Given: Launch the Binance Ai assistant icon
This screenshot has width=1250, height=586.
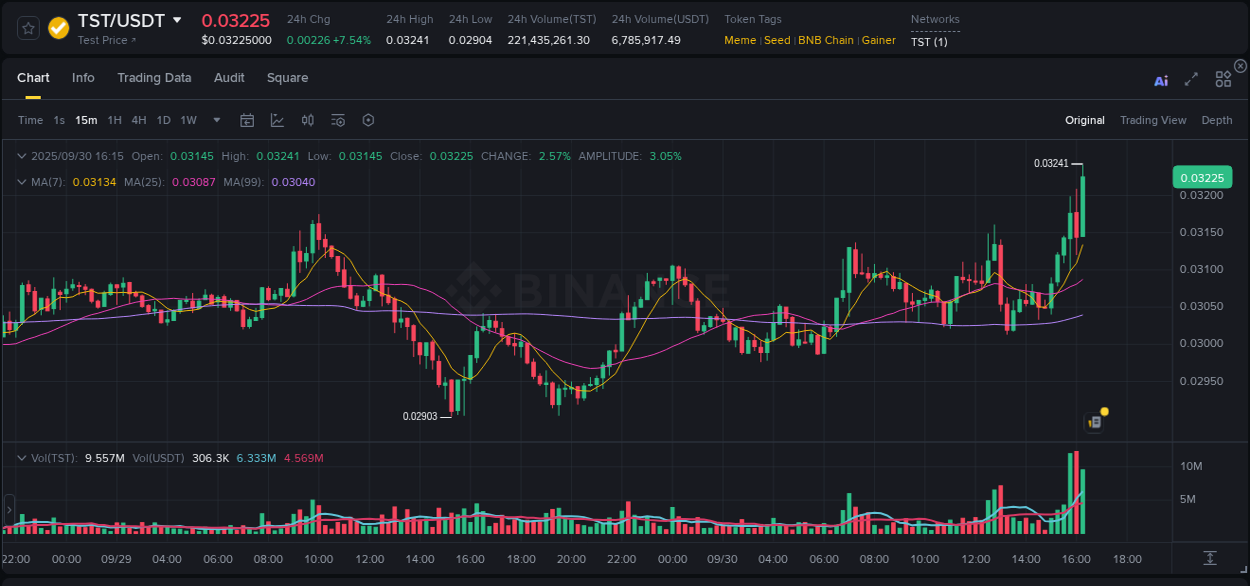Looking at the screenshot, I should 1161,80.
